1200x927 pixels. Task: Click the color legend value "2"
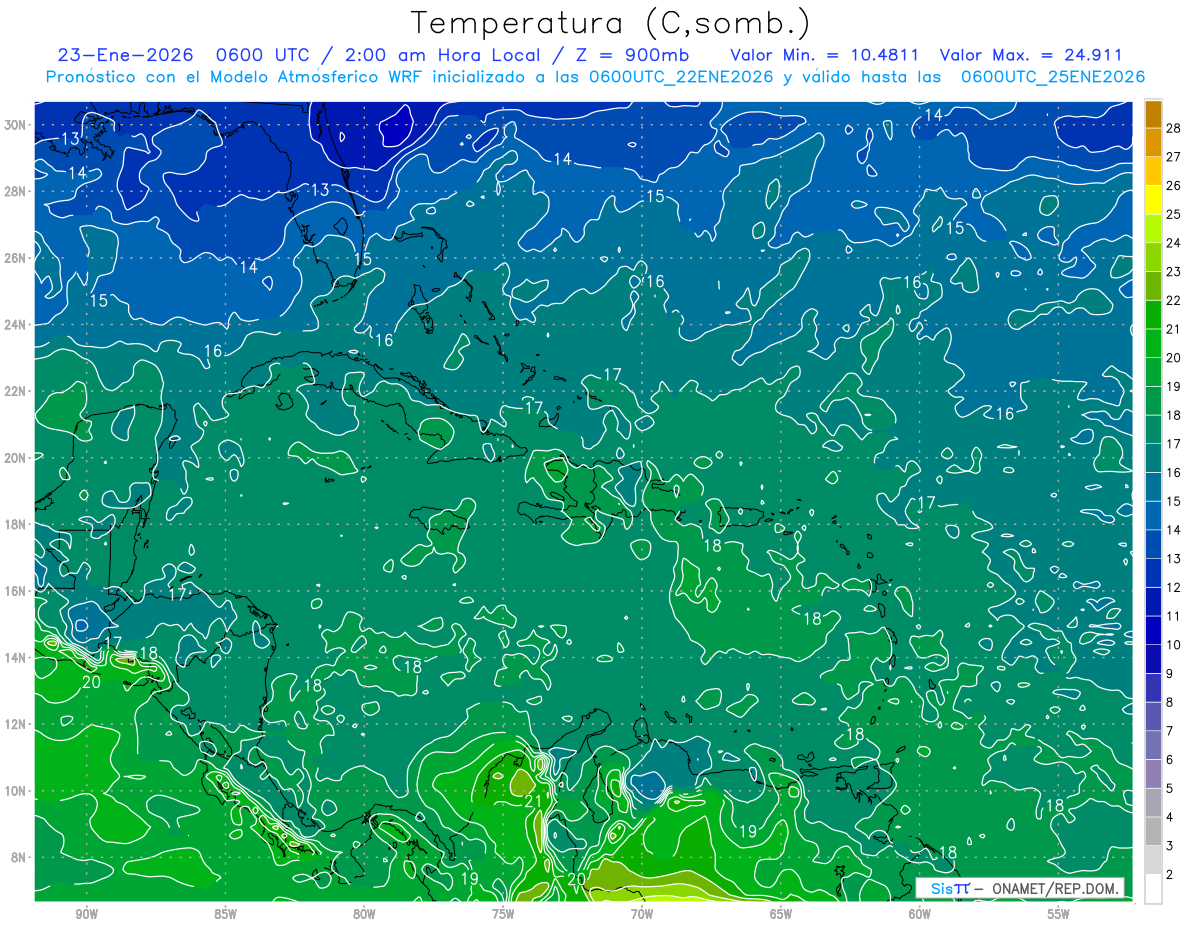[1170, 875]
